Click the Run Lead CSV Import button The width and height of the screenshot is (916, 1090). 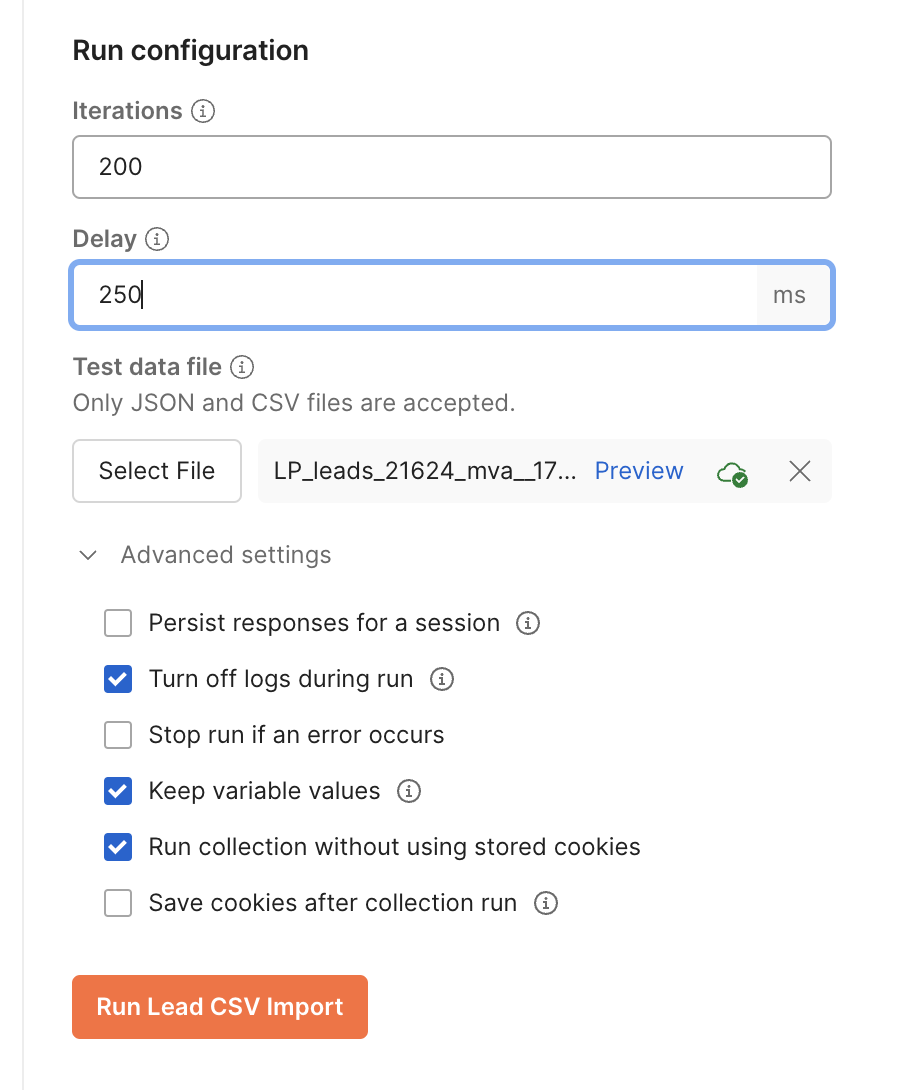coord(220,1007)
